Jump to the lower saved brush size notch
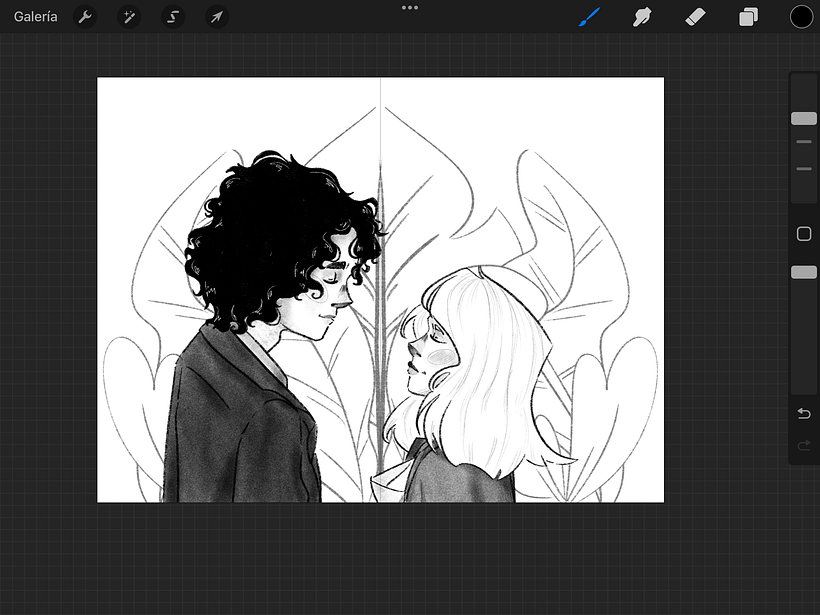The height and width of the screenshot is (615, 820). 804,169
